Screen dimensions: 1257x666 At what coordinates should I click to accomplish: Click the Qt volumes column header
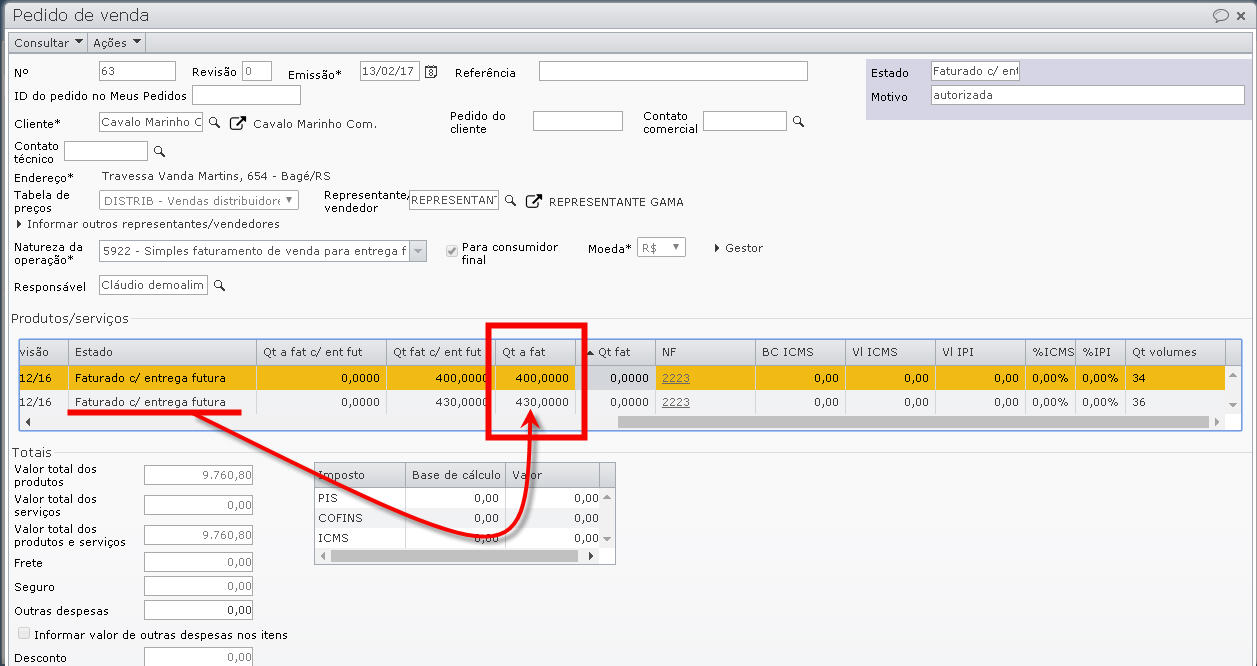(1175, 352)
